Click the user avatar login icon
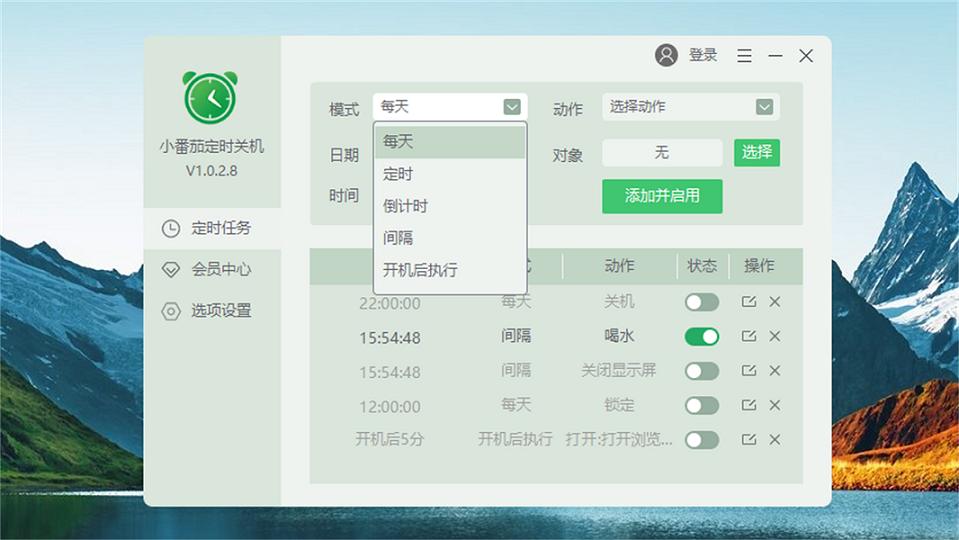Viewport: 959px width, 540px height. [x=666, y=55]
